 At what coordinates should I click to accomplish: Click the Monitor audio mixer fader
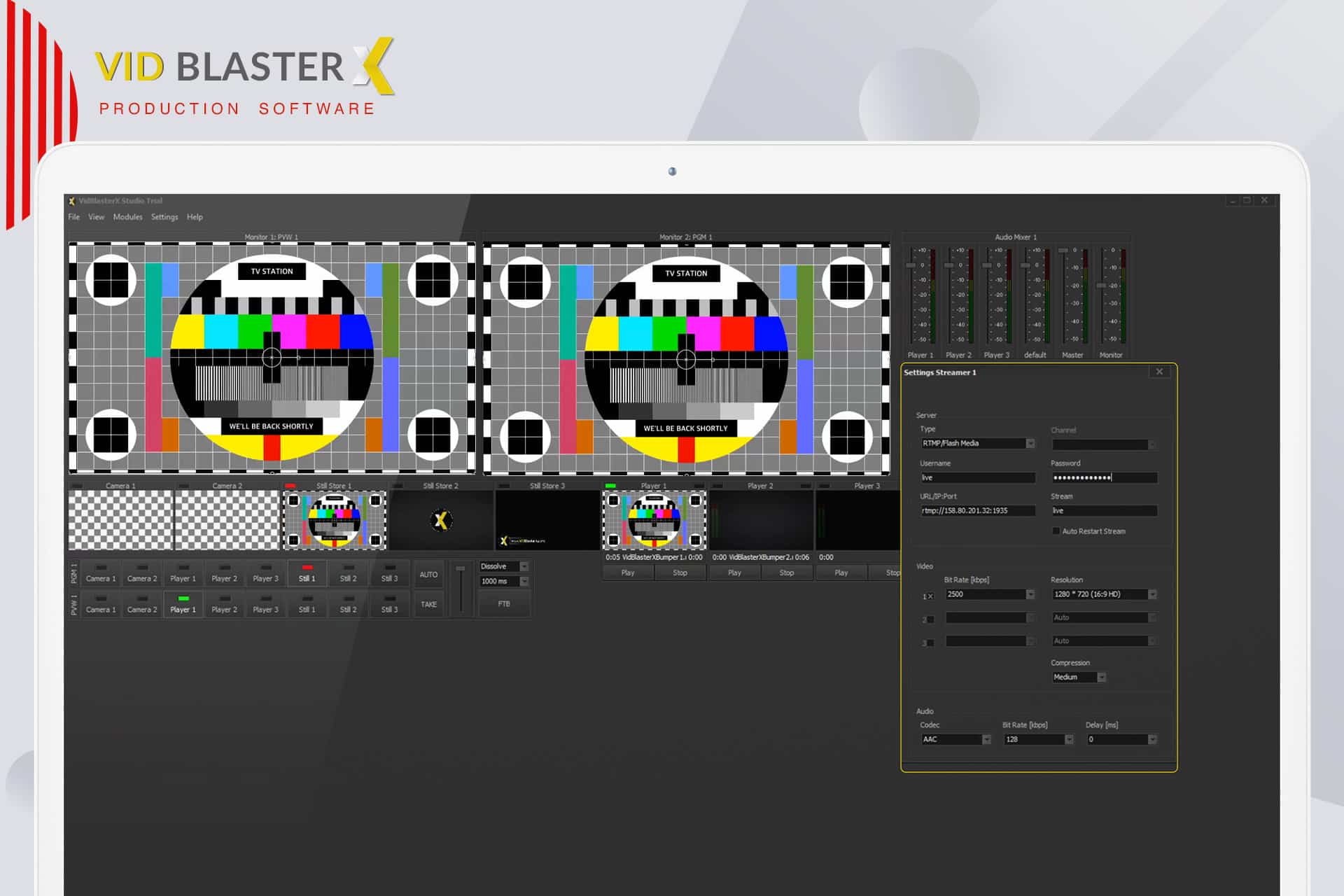1101,286
